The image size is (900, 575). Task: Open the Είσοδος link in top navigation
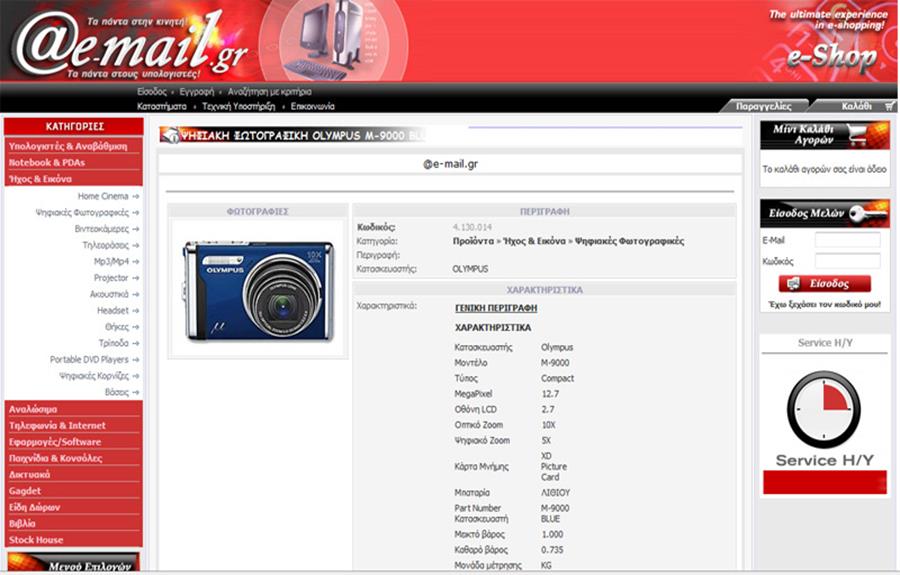click(x=152, y=92)
